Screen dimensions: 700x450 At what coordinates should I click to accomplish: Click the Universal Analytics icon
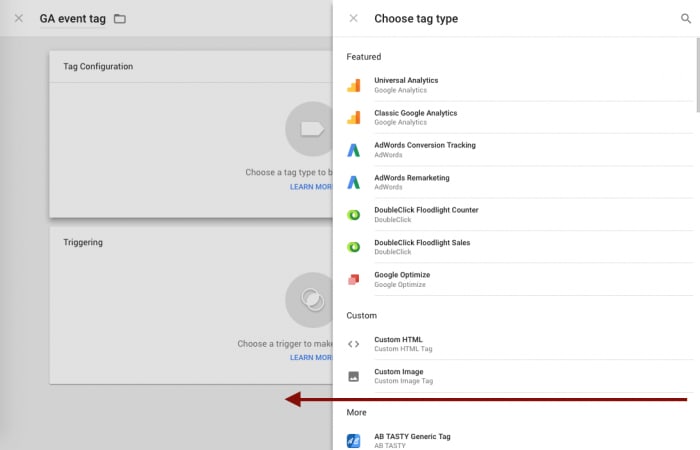(x=354, y=85)
